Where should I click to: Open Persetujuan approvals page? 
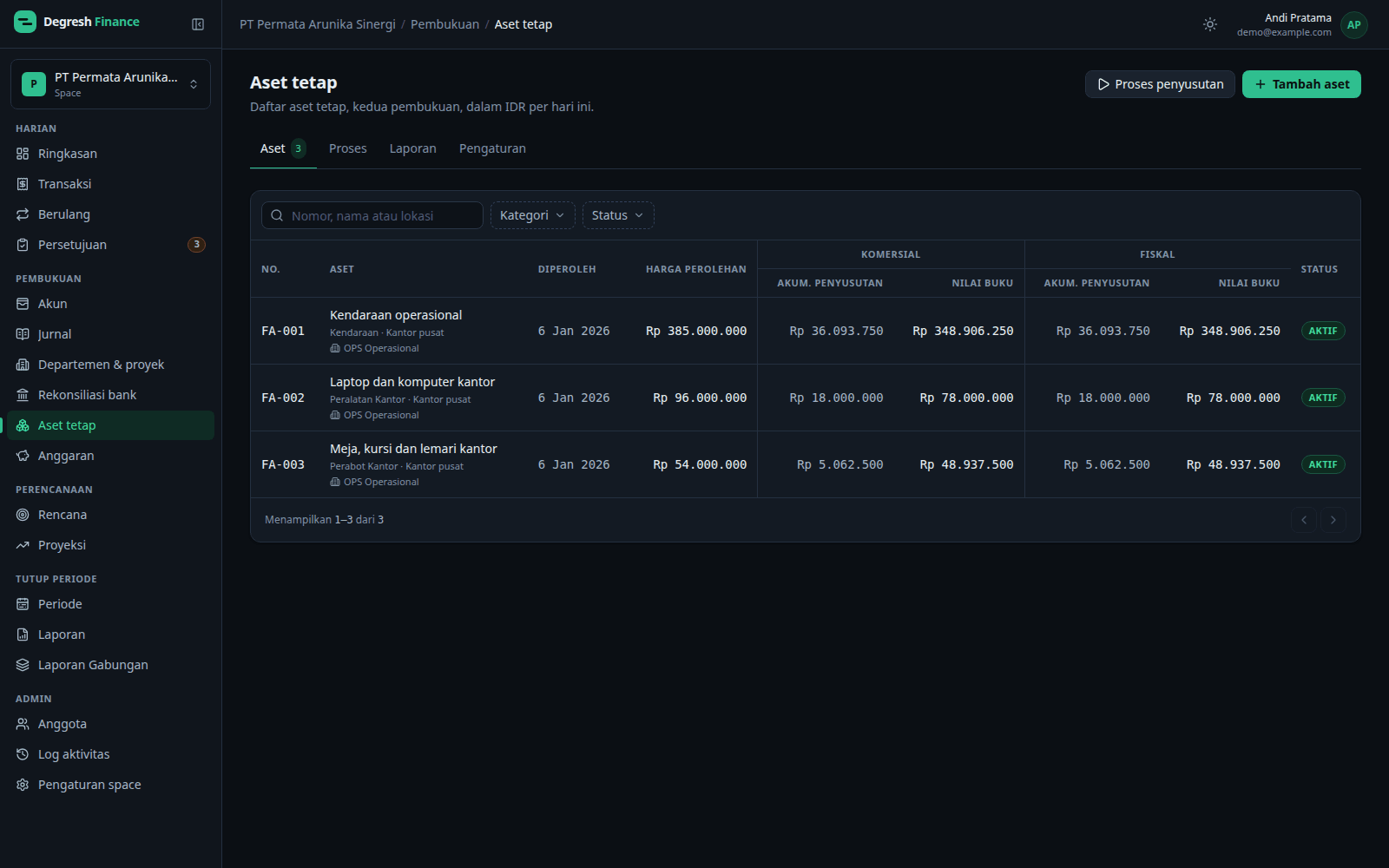coord(110,245)
